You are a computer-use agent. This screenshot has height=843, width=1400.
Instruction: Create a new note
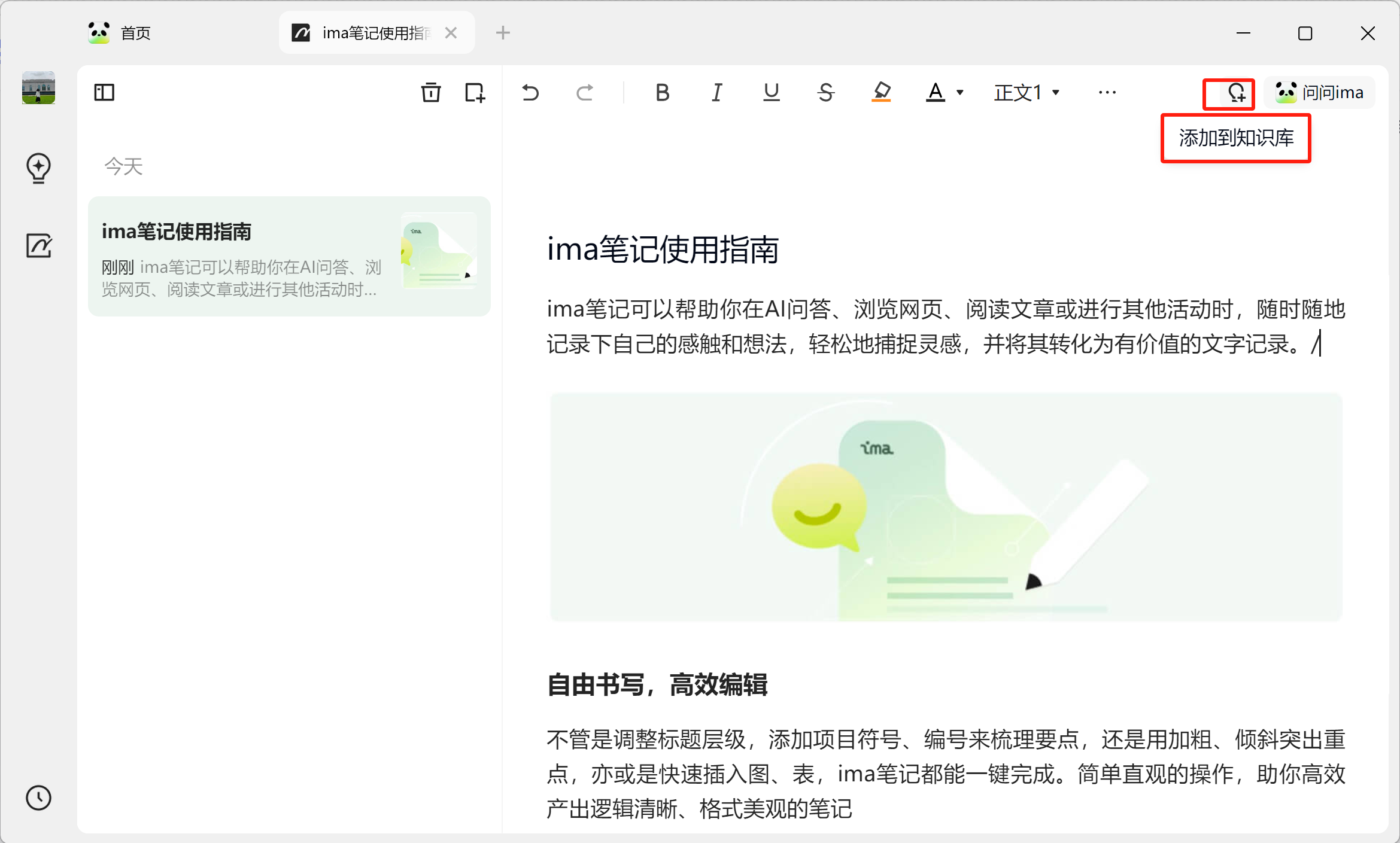[474, 93]
